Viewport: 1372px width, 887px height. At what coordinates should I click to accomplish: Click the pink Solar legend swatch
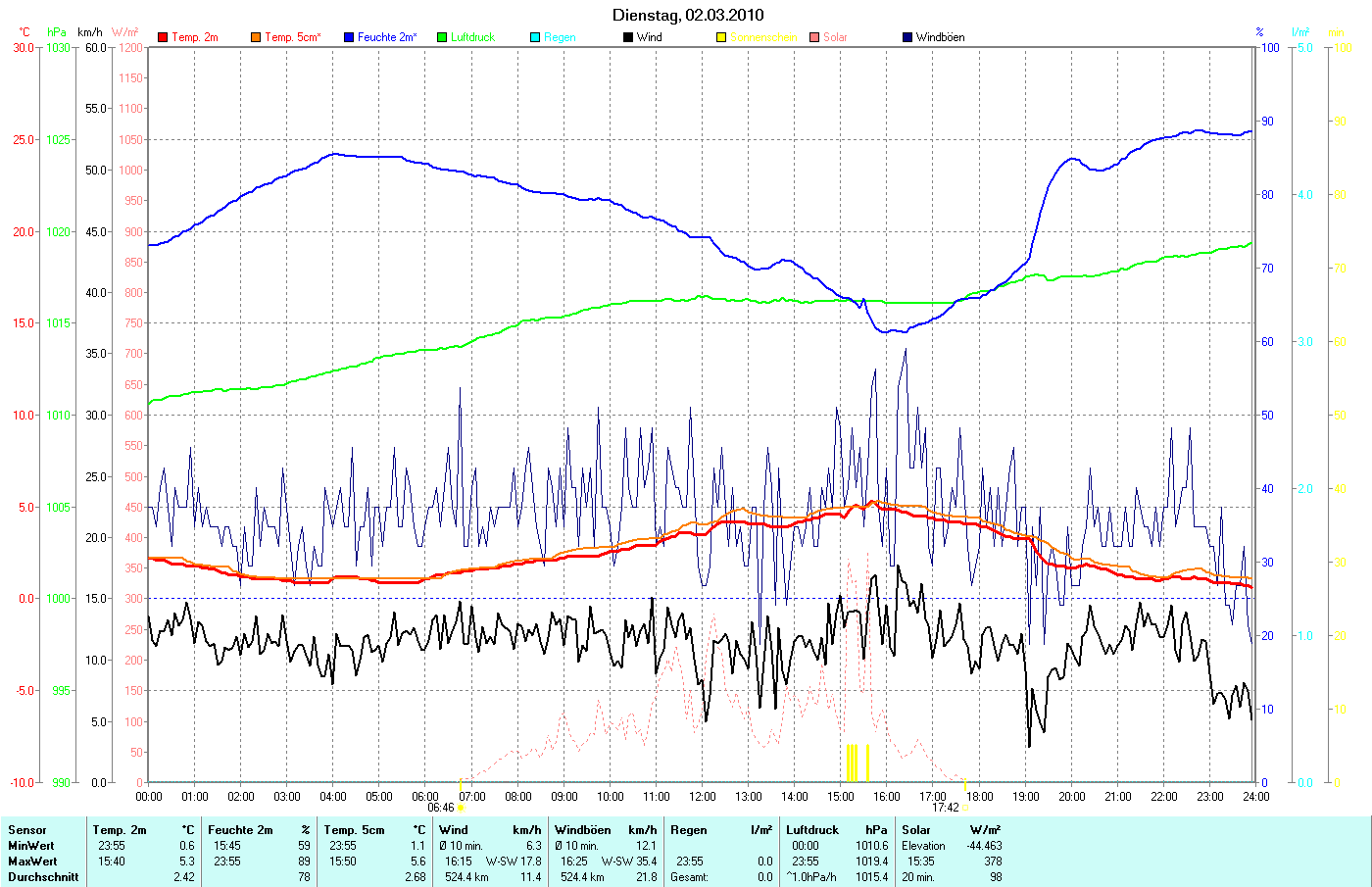[x=814, y=37]
